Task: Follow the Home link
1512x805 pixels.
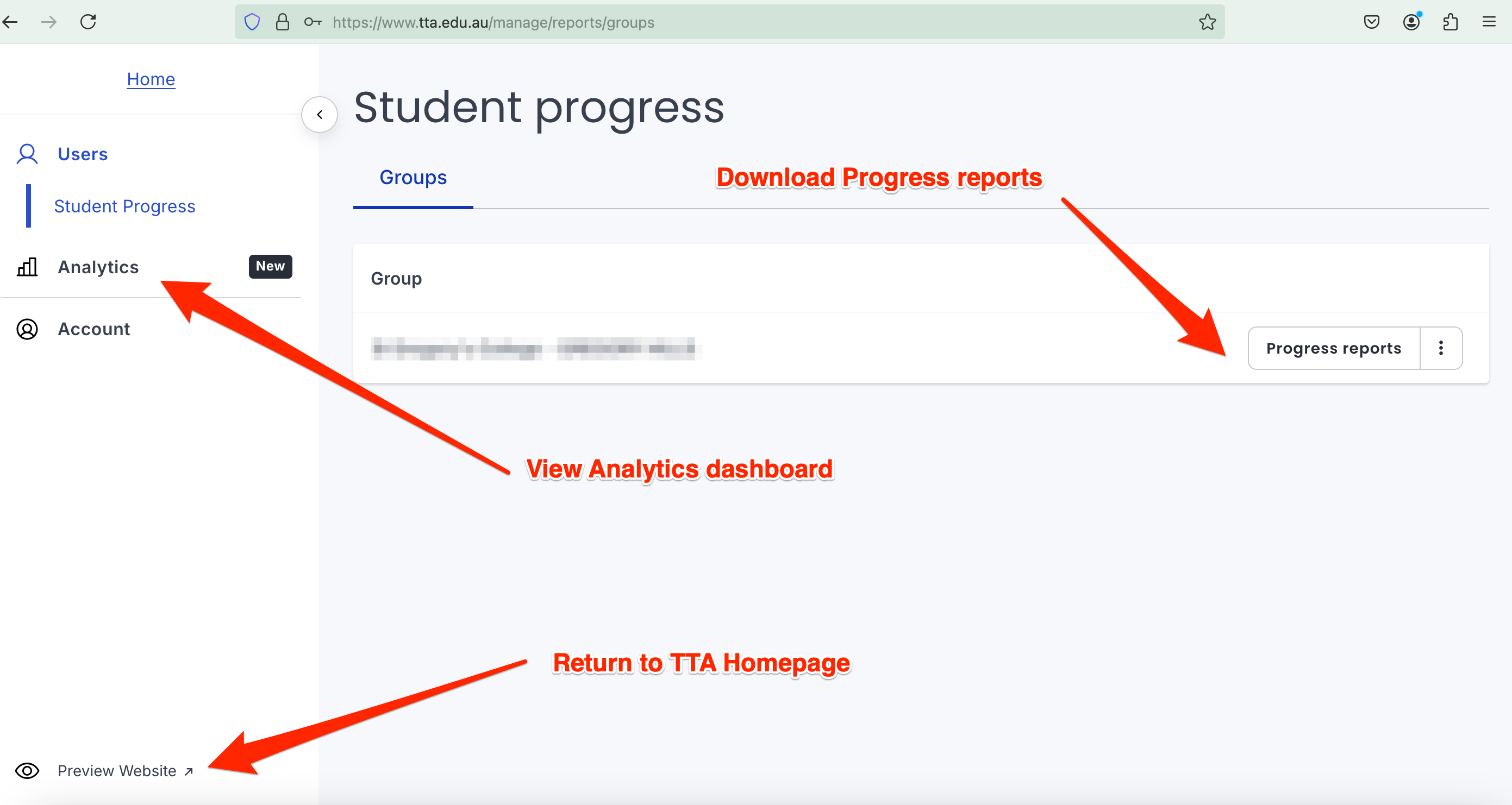Action: (151, 79)
